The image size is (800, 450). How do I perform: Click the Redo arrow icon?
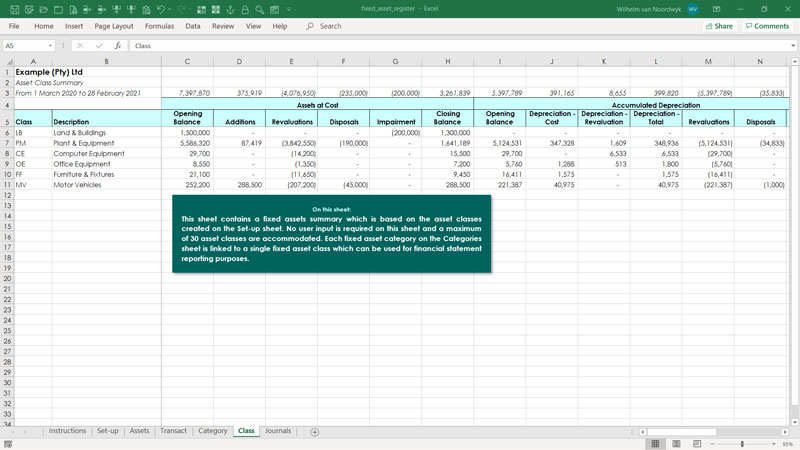click(182, 10)
